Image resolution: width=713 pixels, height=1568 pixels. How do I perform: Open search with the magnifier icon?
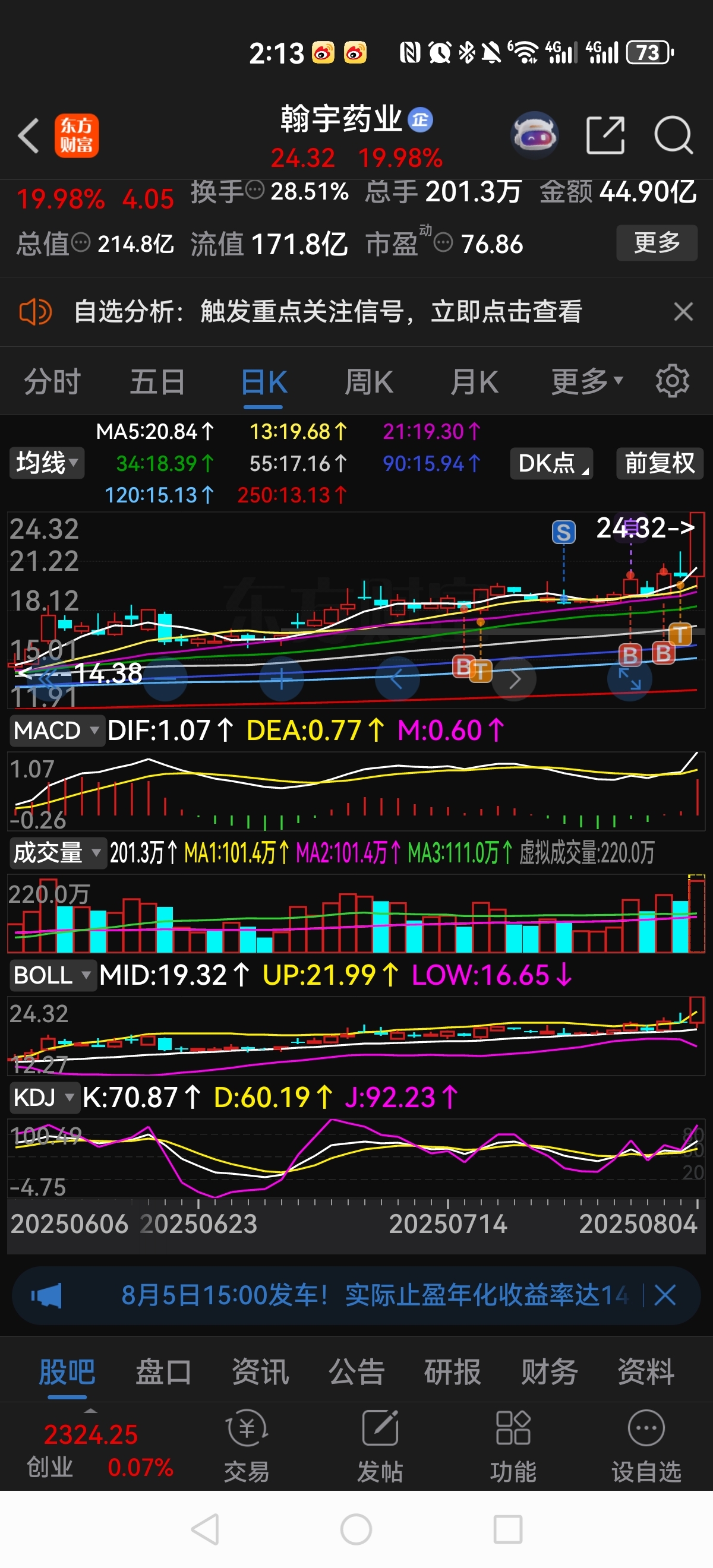(673, 134)
